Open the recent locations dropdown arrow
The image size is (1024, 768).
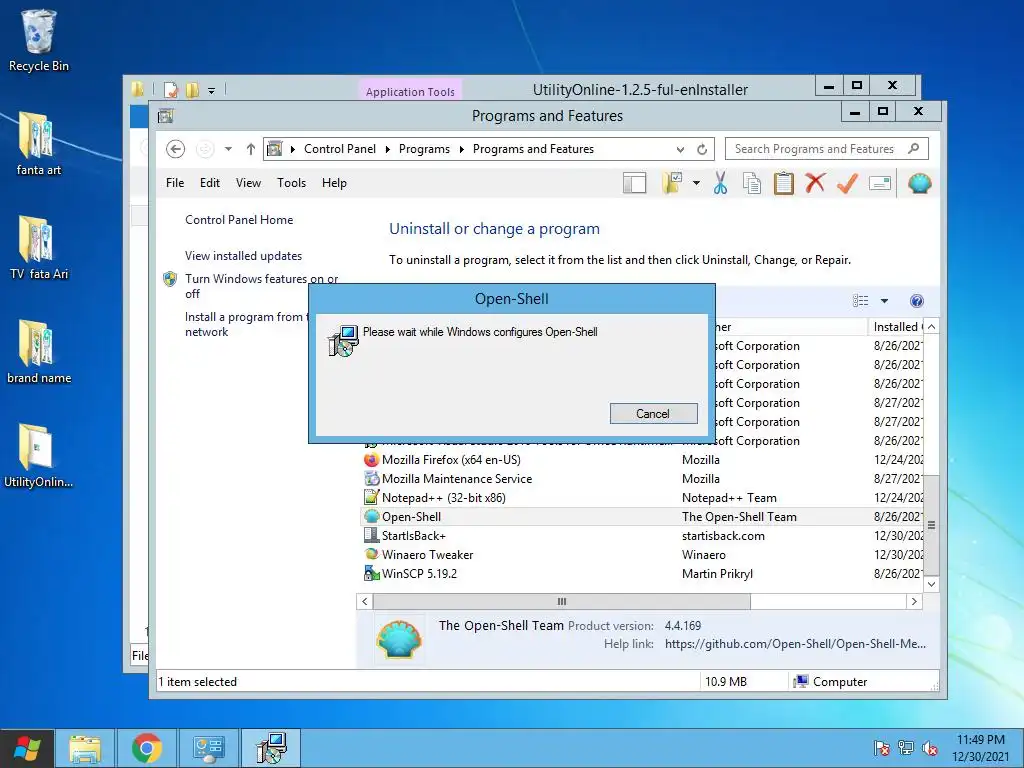pos(228,149)
